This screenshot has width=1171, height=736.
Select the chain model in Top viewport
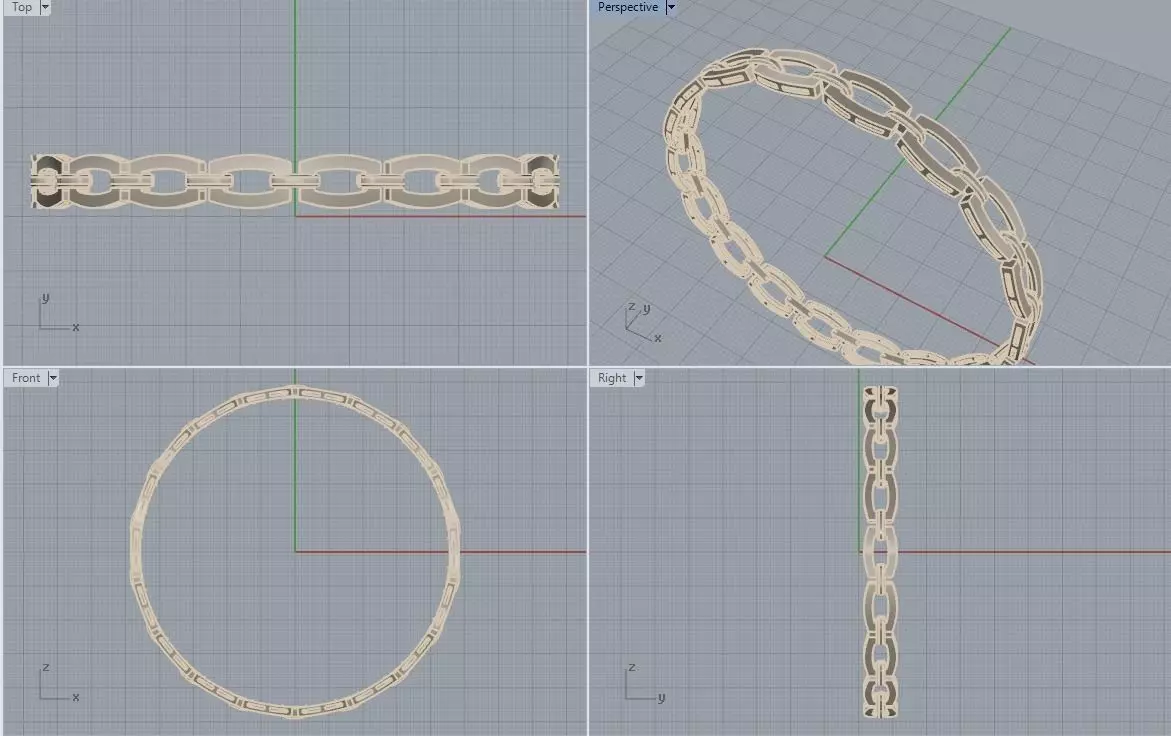coord(294,181)
